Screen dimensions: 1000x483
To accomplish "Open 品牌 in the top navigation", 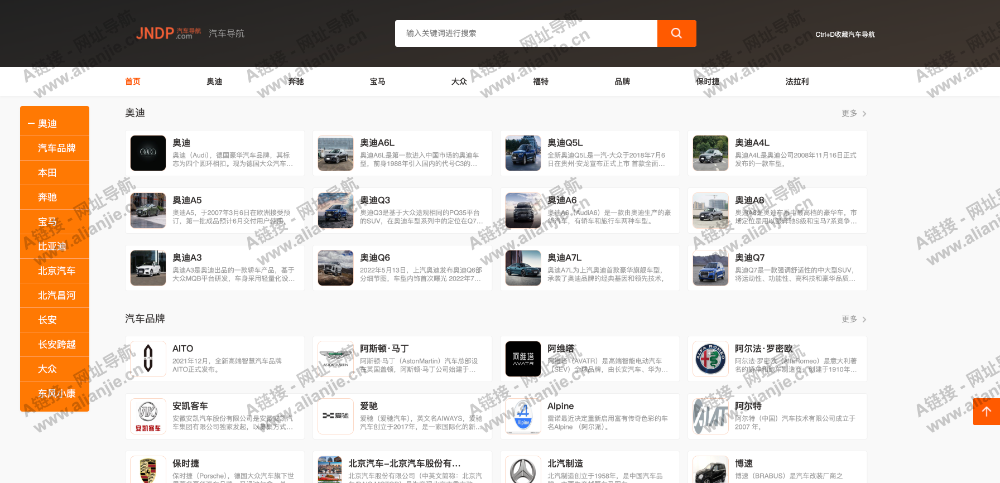I will [622, 82].
